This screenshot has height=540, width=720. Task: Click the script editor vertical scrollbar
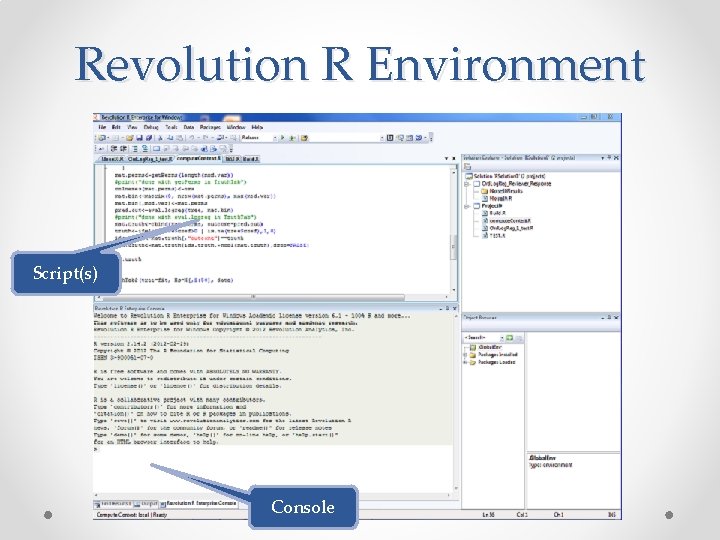[x=454, y=230]
